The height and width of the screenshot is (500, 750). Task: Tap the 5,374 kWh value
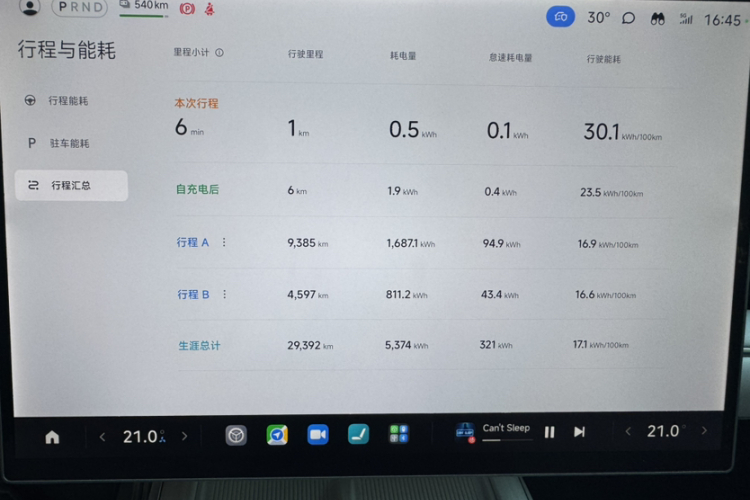point(407,345)
